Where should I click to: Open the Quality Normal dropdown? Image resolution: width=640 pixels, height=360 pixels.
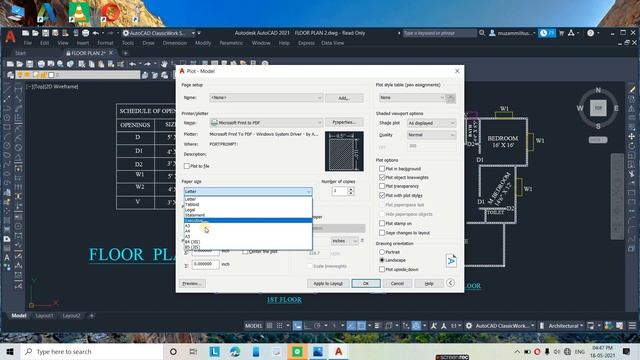click(431, 135)
